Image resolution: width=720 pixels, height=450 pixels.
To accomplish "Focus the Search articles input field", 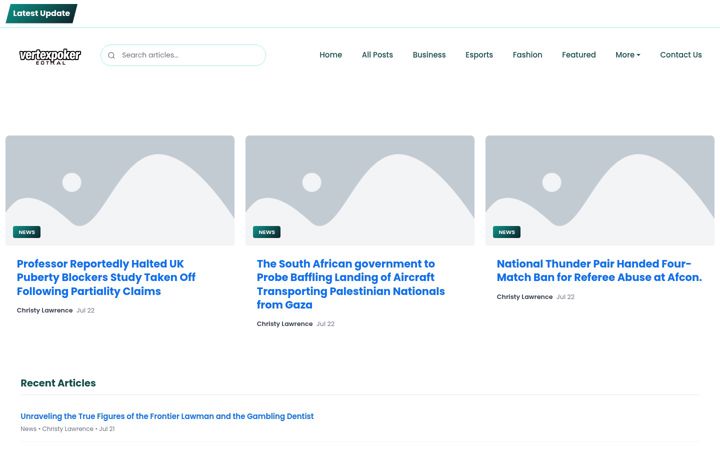I will 183,55.
